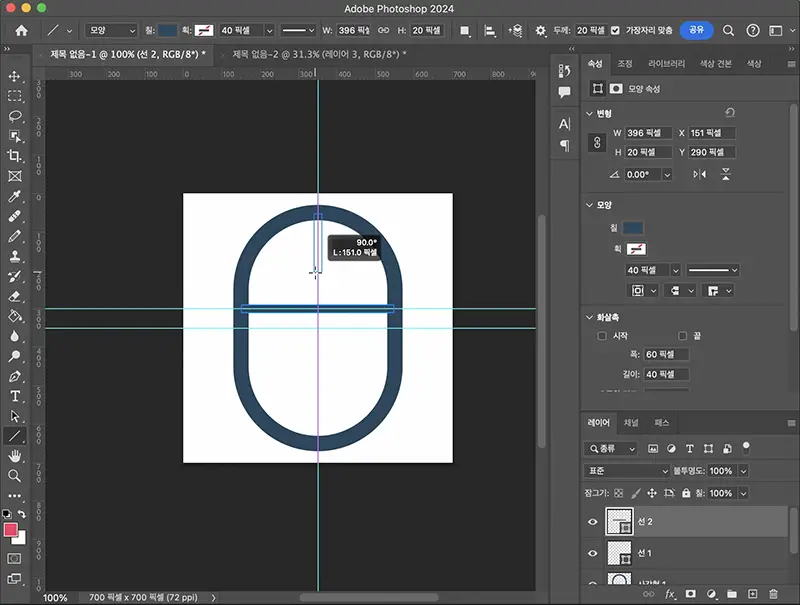Click the foreground color swatch

(x=11, y=530)
